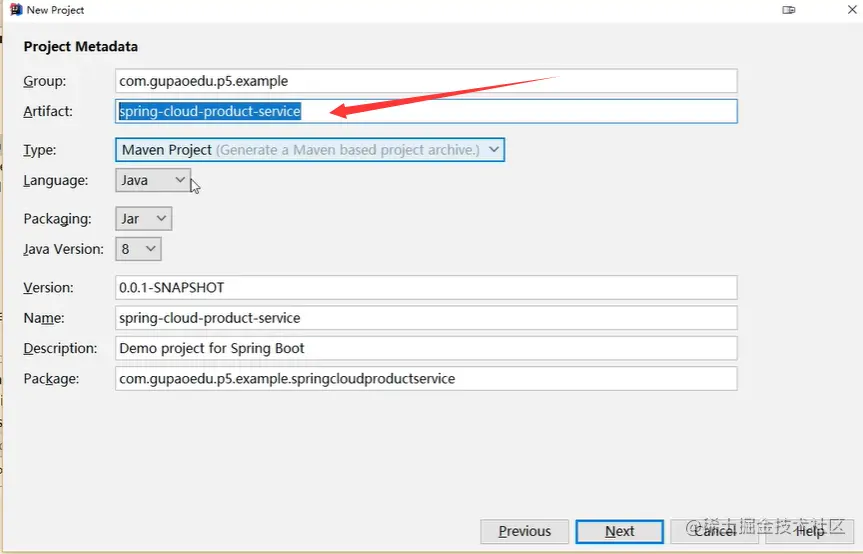Click the Name input field
The width and height of the screenshot is (863, 554).
coord(426,317)
